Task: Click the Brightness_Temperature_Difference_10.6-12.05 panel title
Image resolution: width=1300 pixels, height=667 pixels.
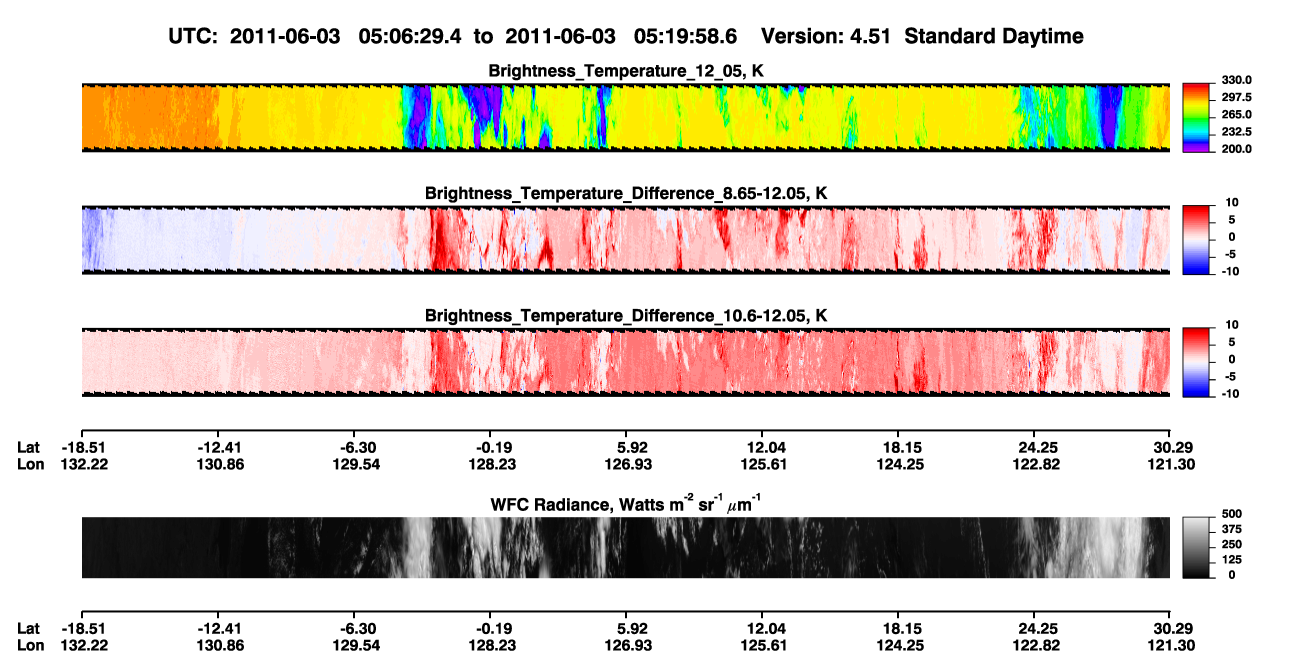Action: (x=626, y=316)
